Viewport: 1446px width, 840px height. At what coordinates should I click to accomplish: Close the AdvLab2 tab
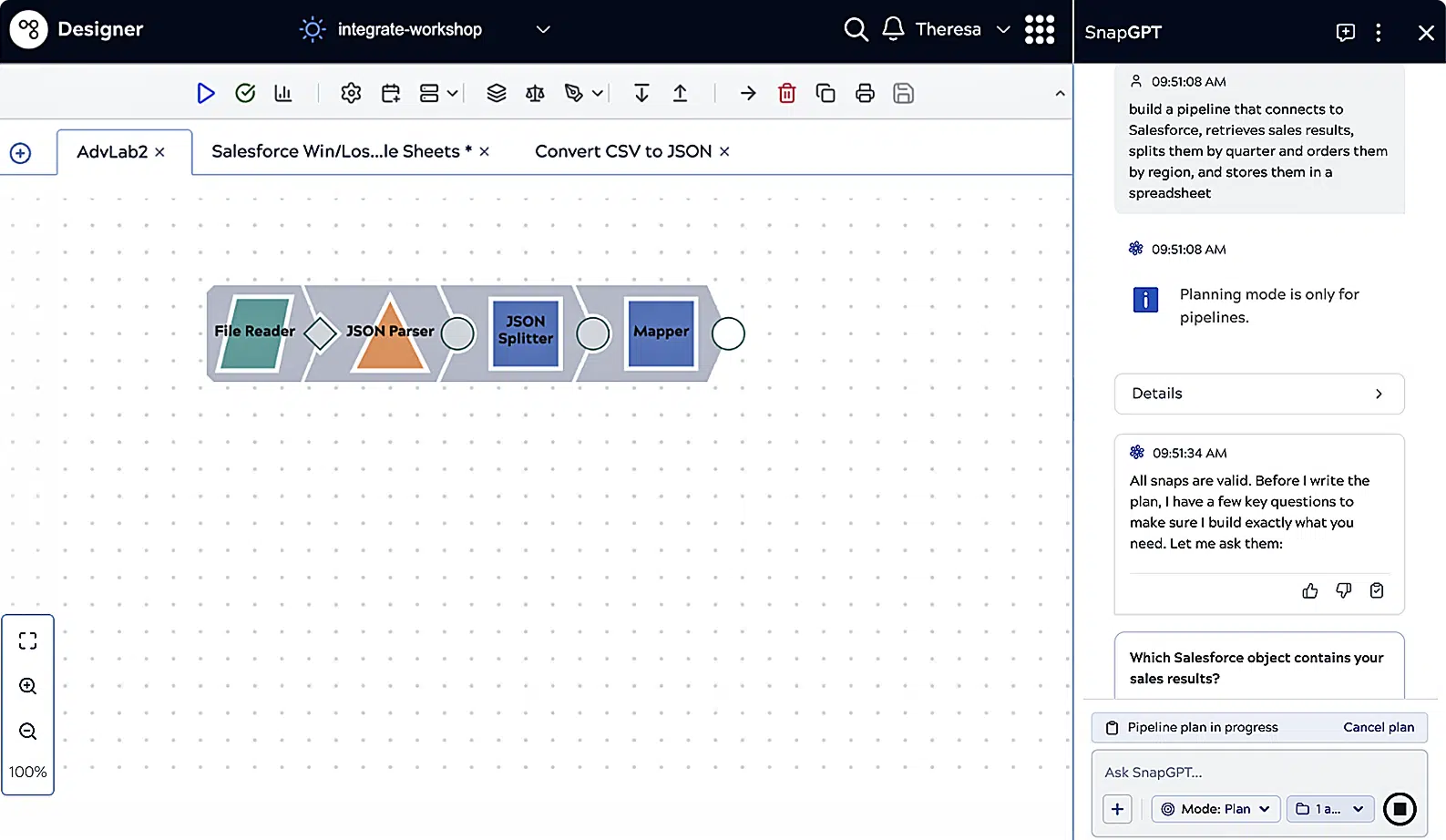coord(159,152)
